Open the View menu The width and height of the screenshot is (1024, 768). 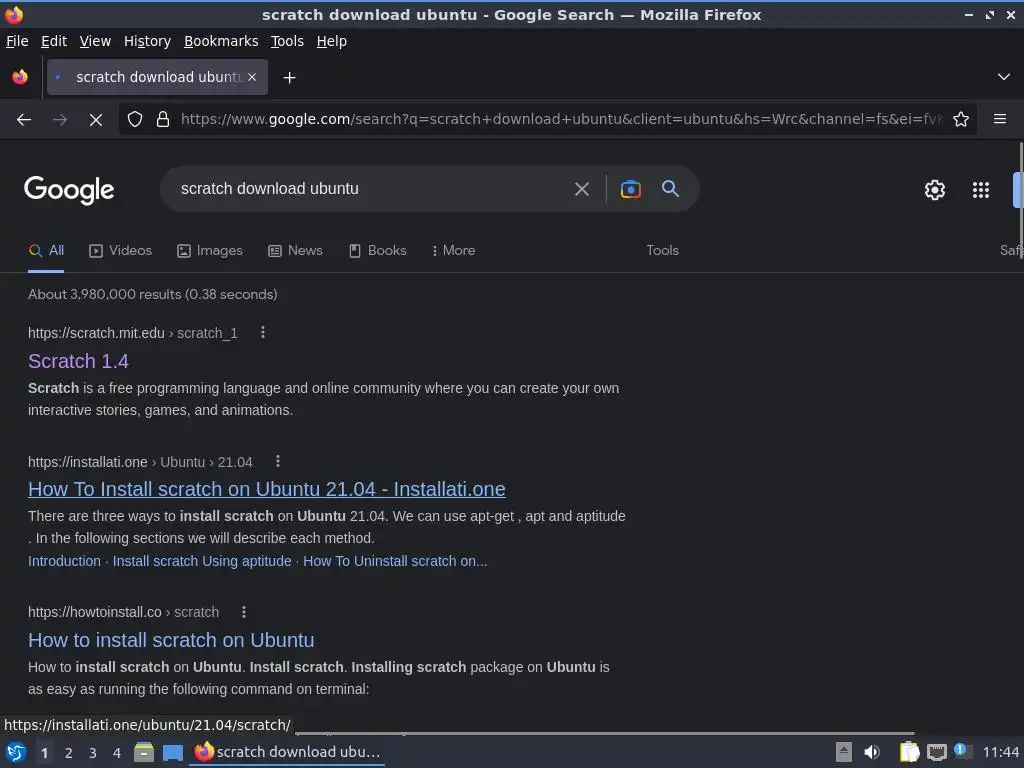click(x=95, y=41)
